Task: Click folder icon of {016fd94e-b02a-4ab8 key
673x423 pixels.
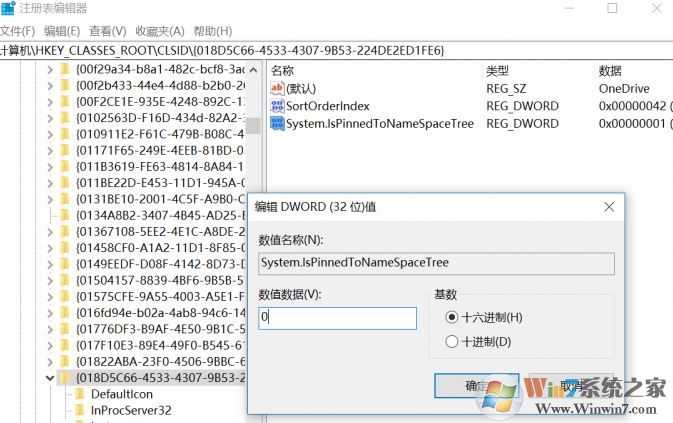Action: [65, 313]
